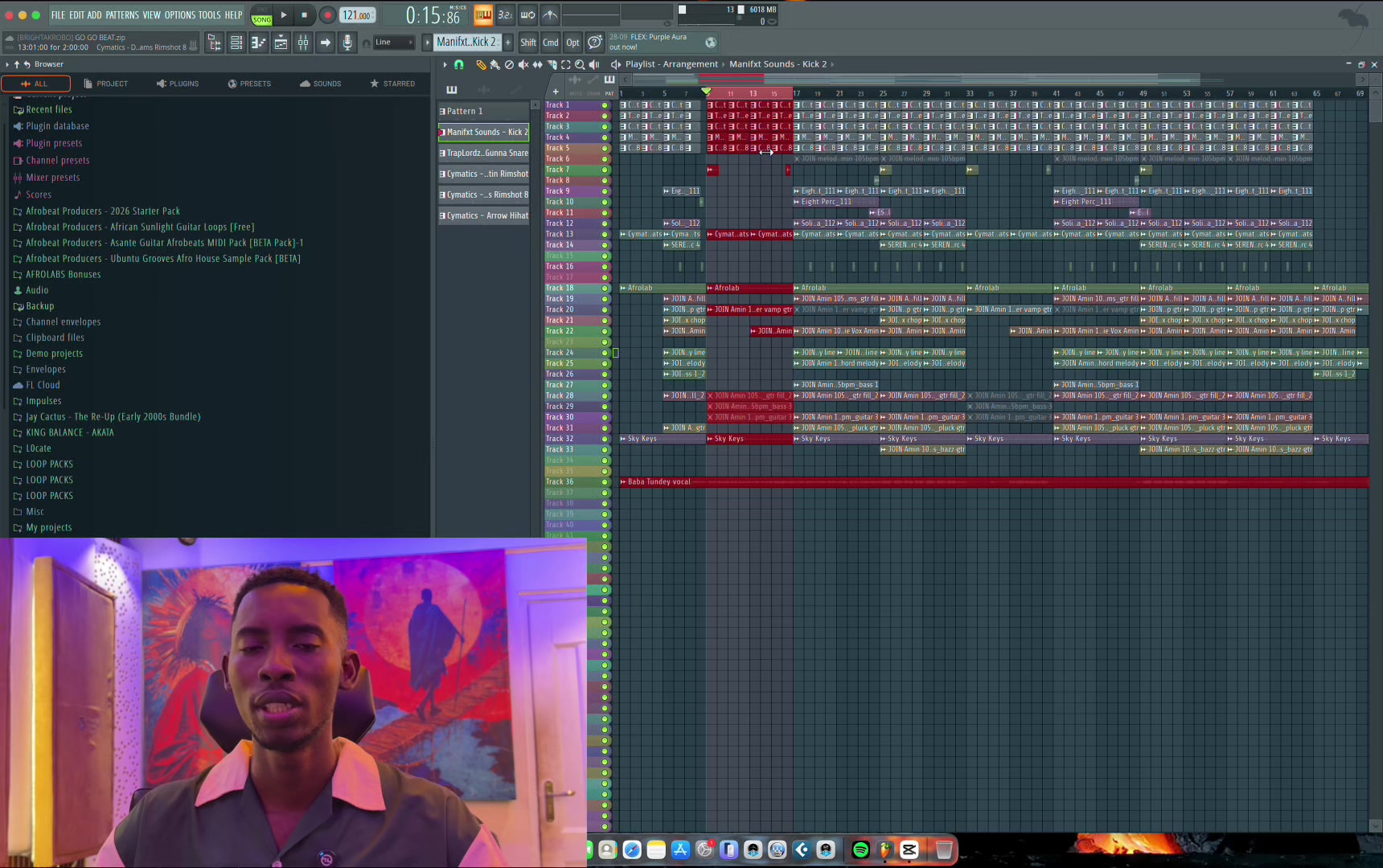The height and width of the screenshot is (868, 1383).
Task: Click the 121.000 tempo field
Action: (356, 15)
